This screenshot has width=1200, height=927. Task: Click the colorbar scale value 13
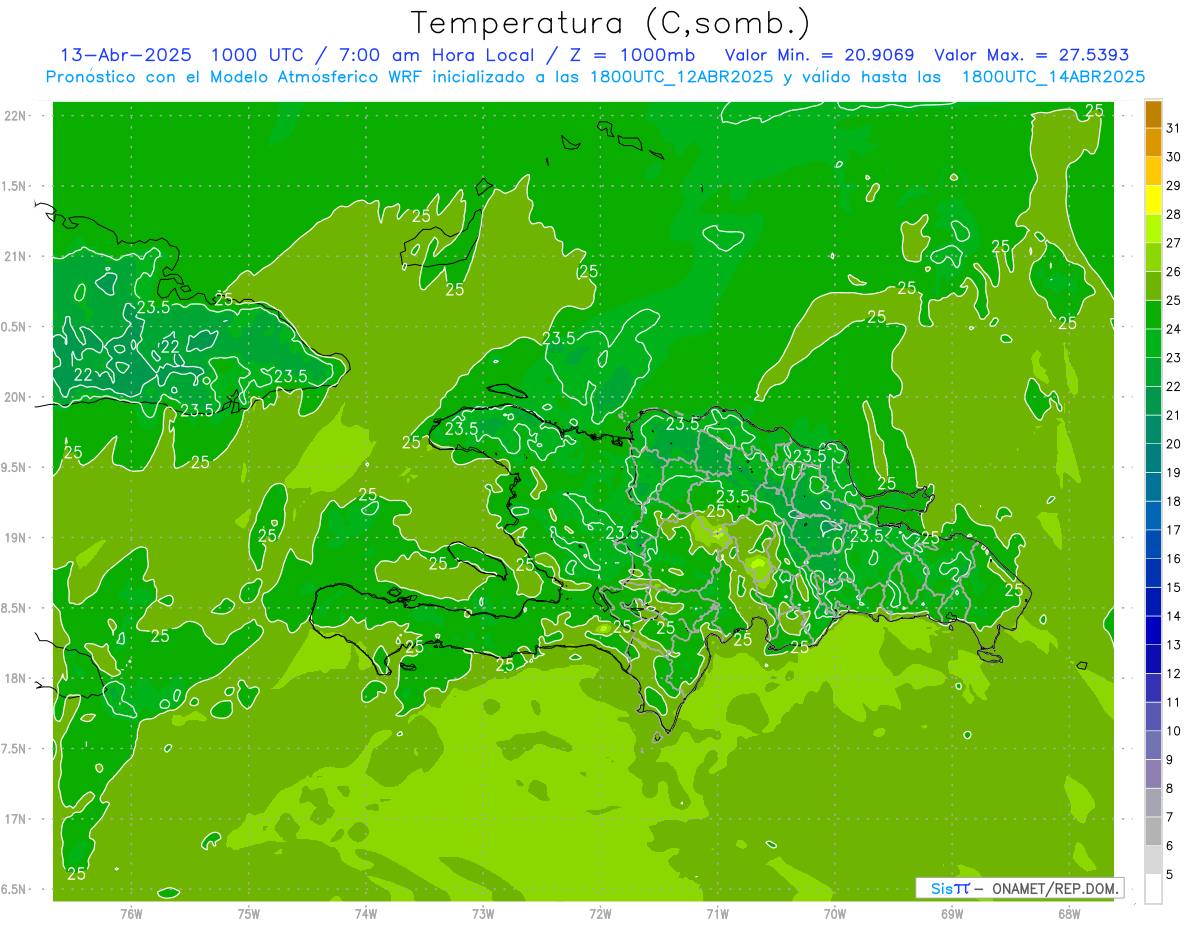pyautogui.click(x=1173, y=645)
